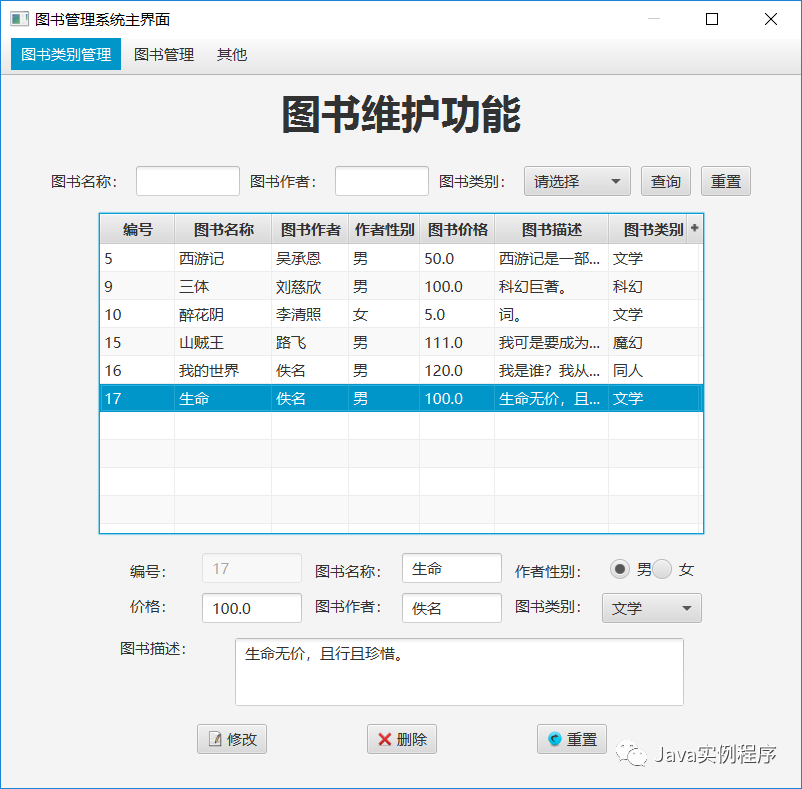Click price cell 111.0
Viewport: 802px width, 789px height.
457,342
